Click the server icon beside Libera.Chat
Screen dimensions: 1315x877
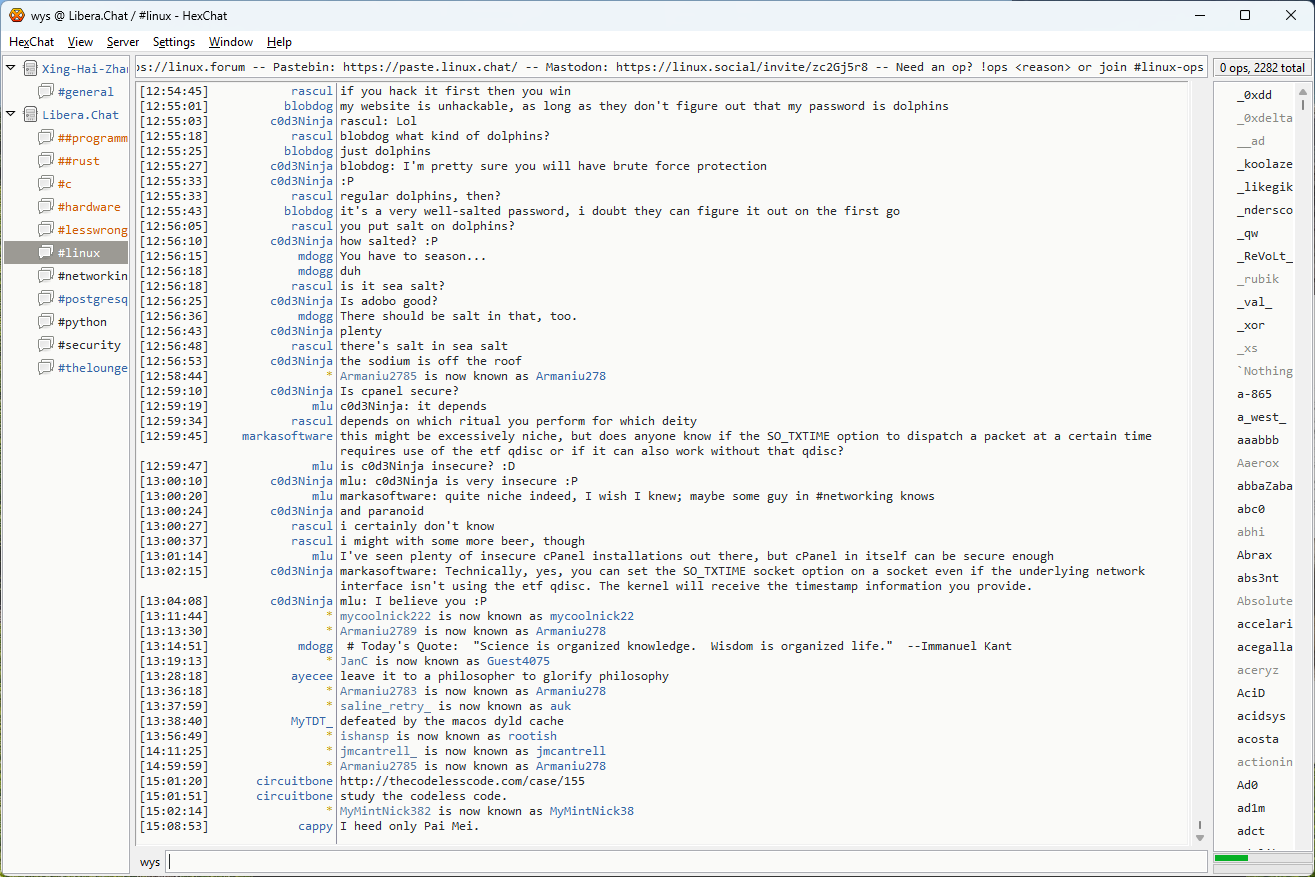click(x=30, y=115)
